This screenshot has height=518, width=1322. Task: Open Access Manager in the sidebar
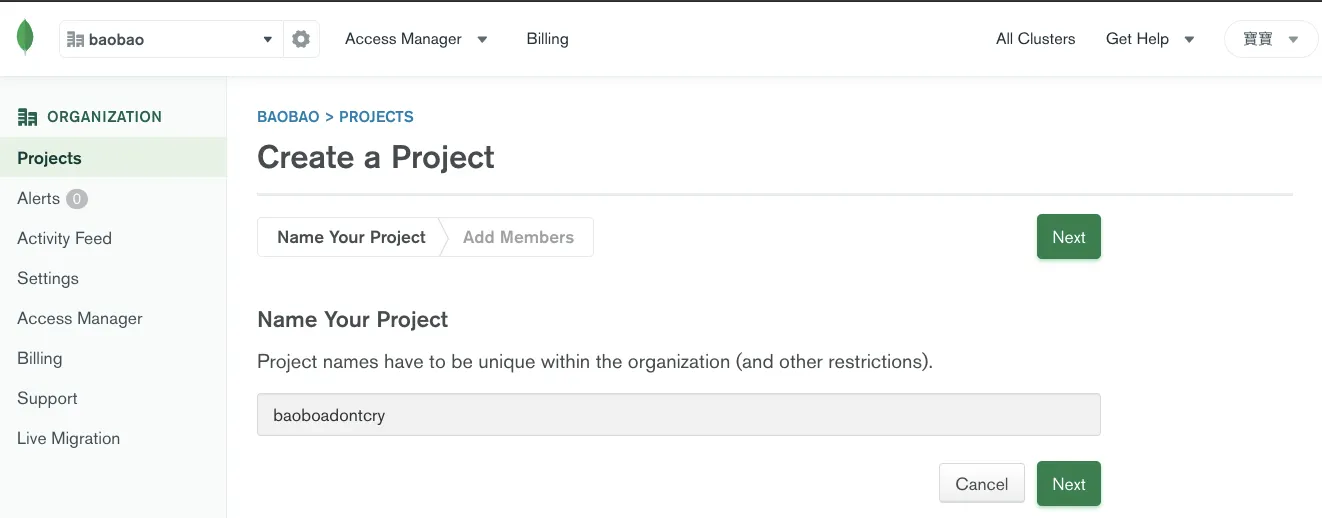80,318
